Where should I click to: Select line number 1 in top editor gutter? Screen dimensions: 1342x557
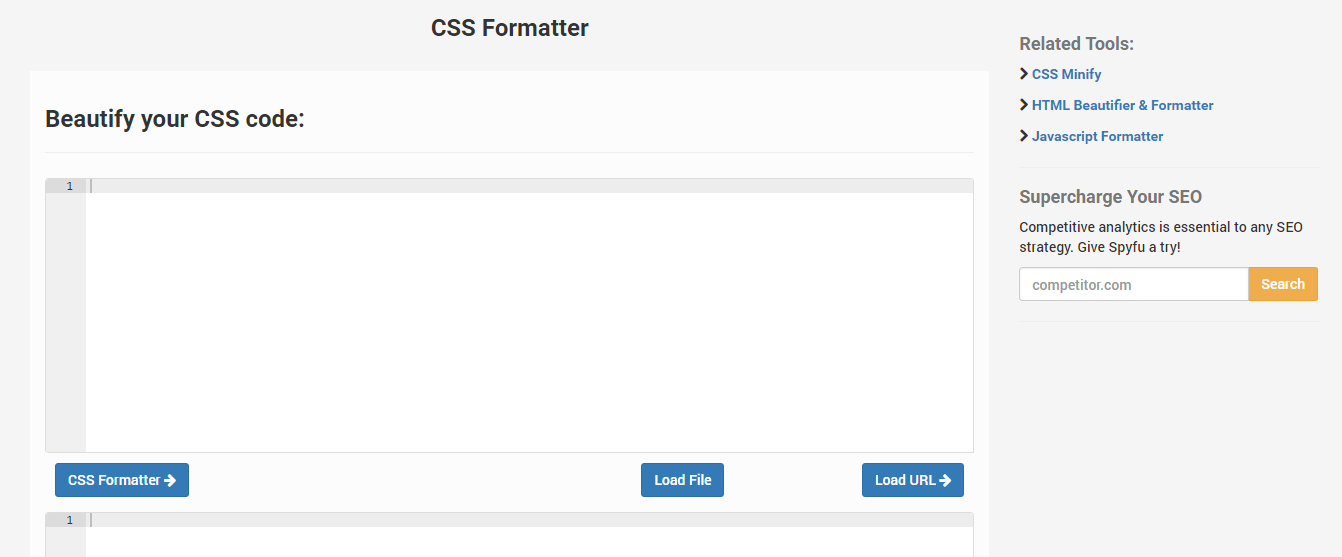pyautogui.click(x=69, y=186)
